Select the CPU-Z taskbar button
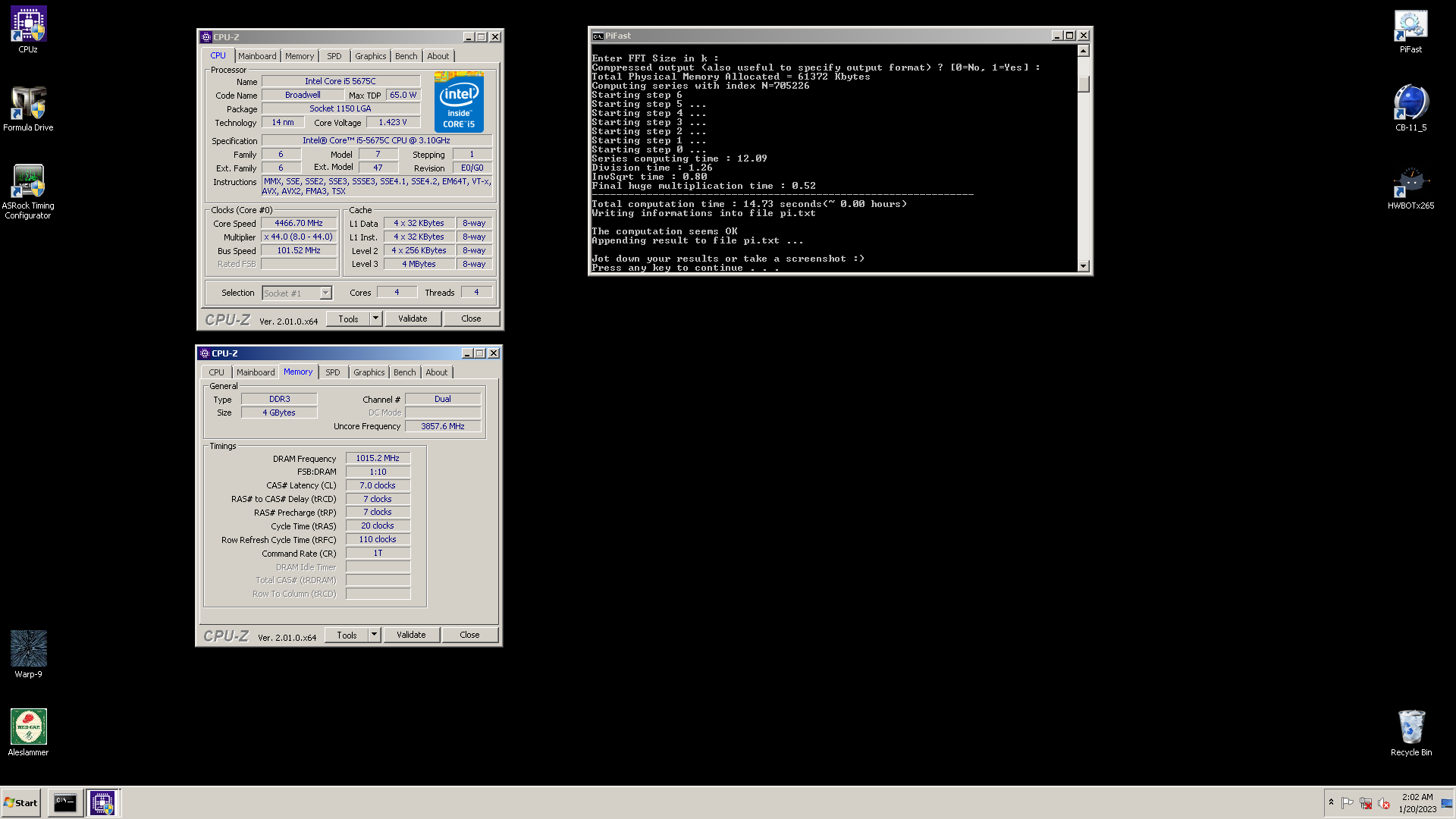This screenshot has width=1456, height=819. (x=102, y=803)
